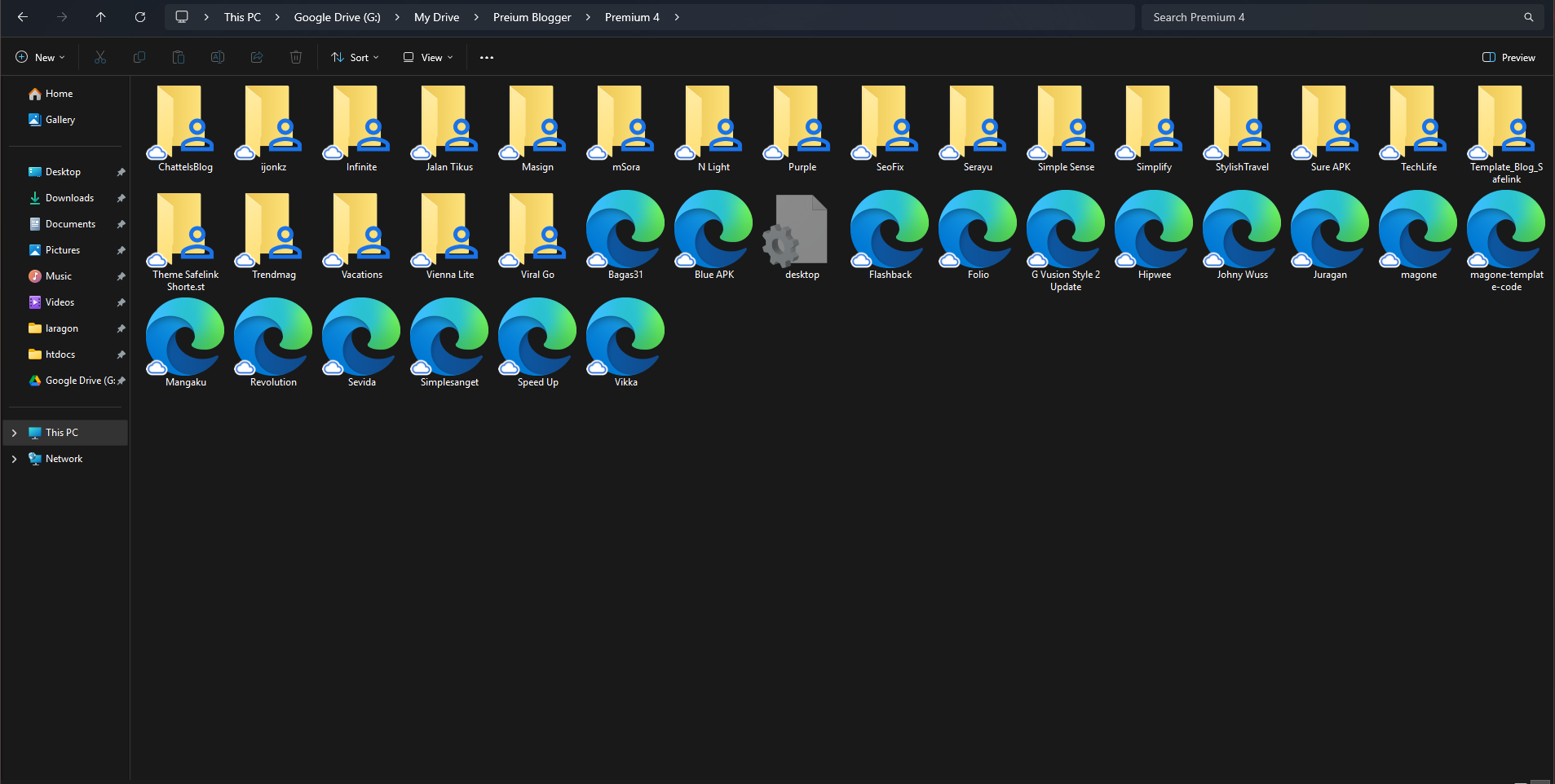Go to Google Drive (G:) breadcrumb

pyautogui.click(x=337, y=17)
